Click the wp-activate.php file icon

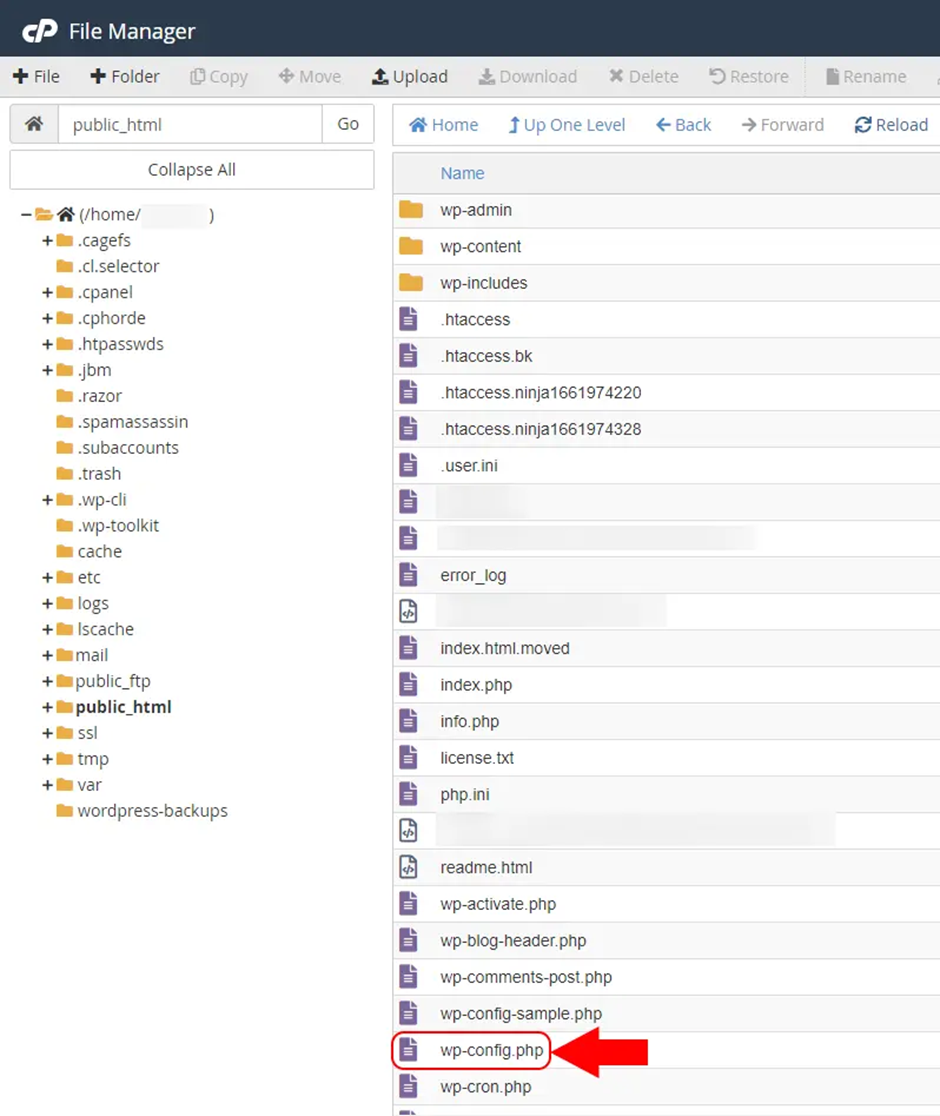click(408, 903)
